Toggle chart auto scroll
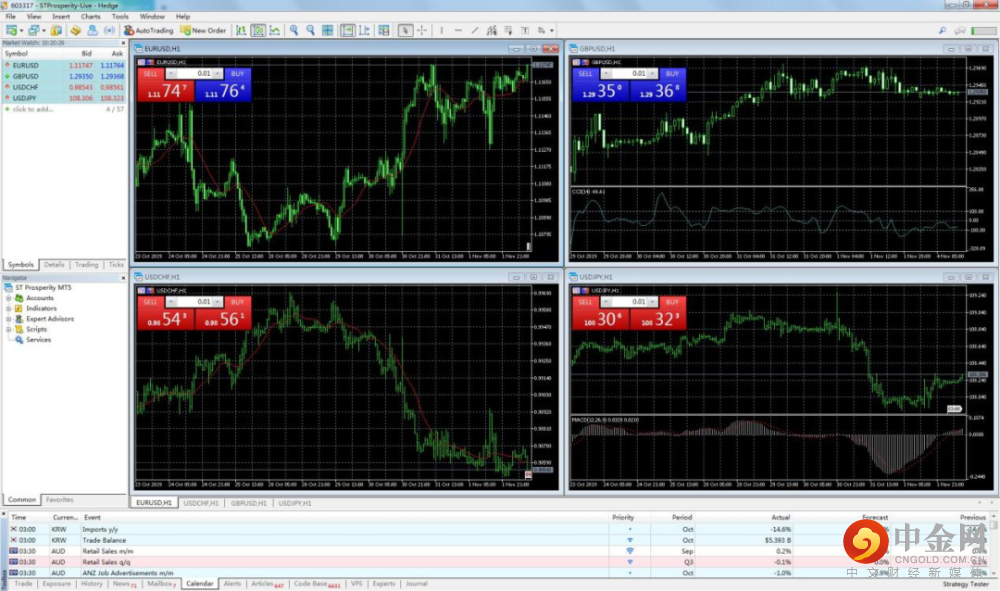The image size is (1000, 591). (x=348, y=30)
